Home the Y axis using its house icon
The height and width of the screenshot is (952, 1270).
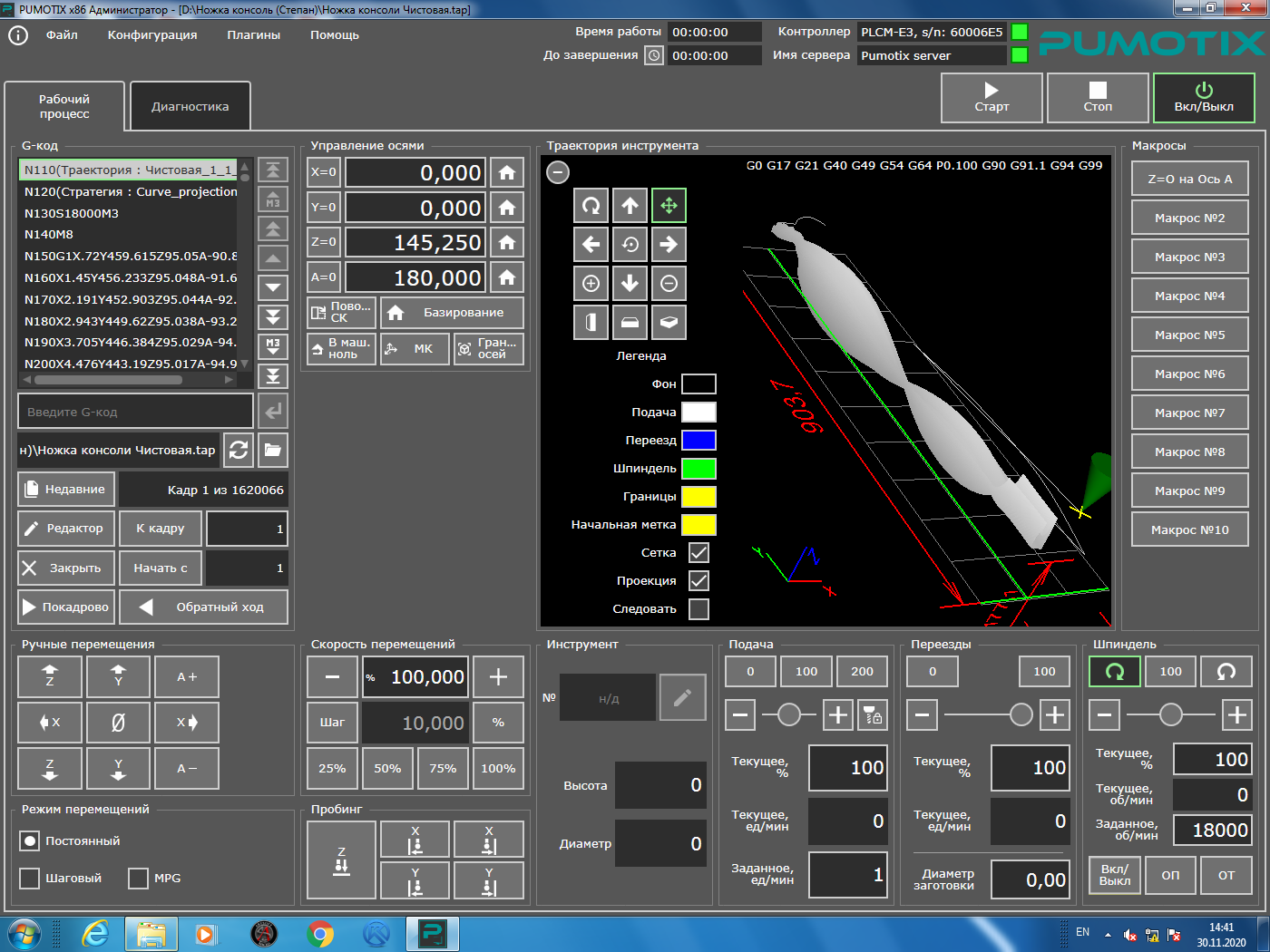point(507,208)
